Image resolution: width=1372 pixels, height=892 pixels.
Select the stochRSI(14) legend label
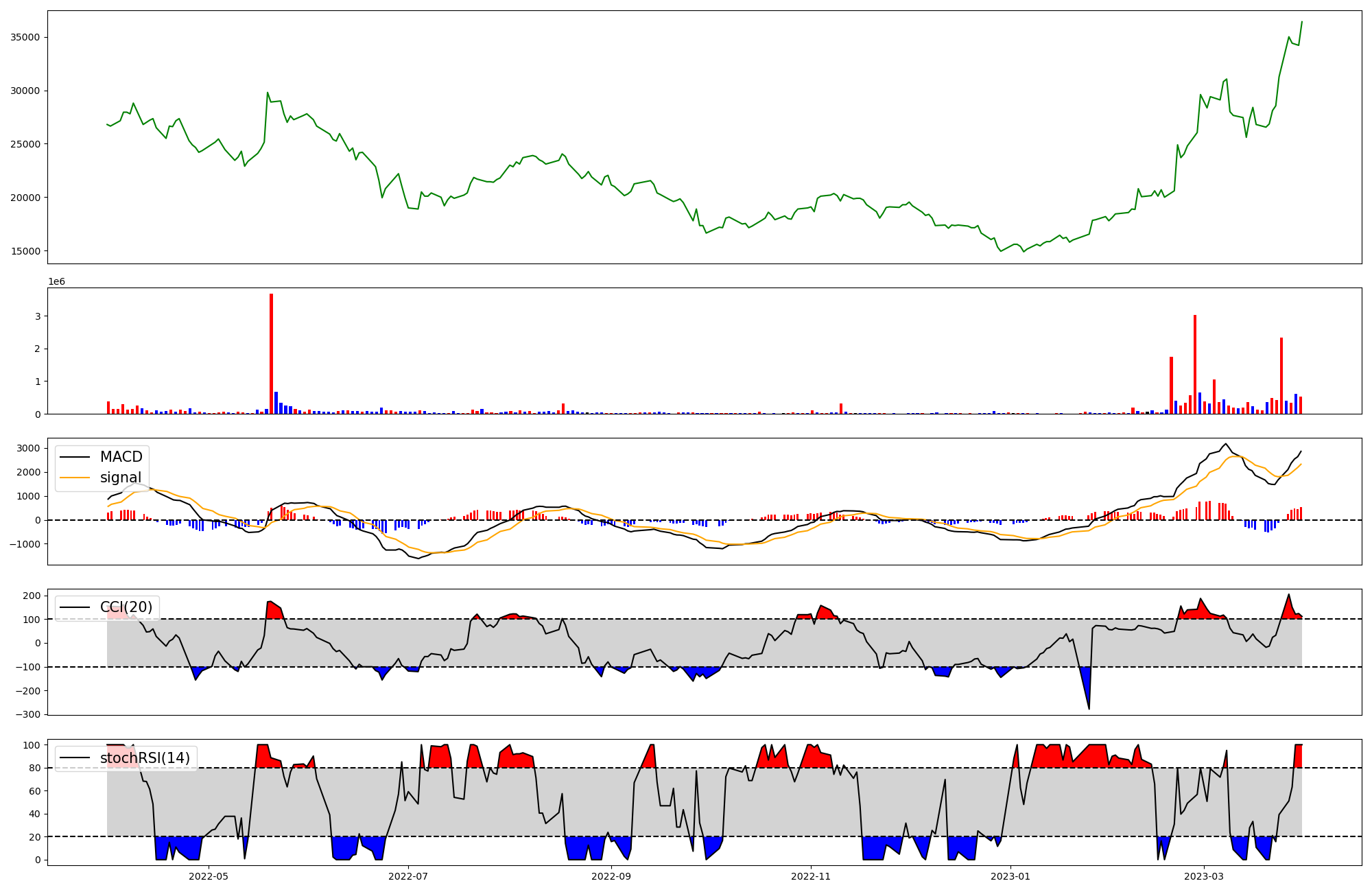tap(145, 758)
